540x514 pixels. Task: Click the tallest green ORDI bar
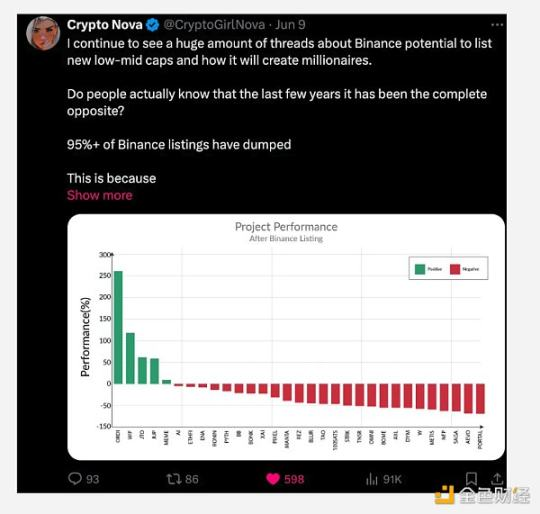tap(118, 327)
